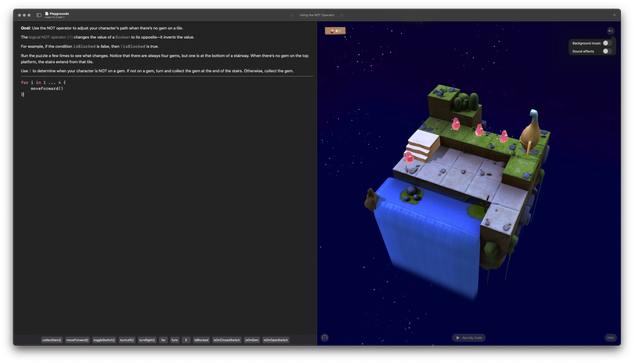The height and width of the screenshot is (363, 634).
Task: Click the Goal instruction text
Action: [x=101, y=28]
